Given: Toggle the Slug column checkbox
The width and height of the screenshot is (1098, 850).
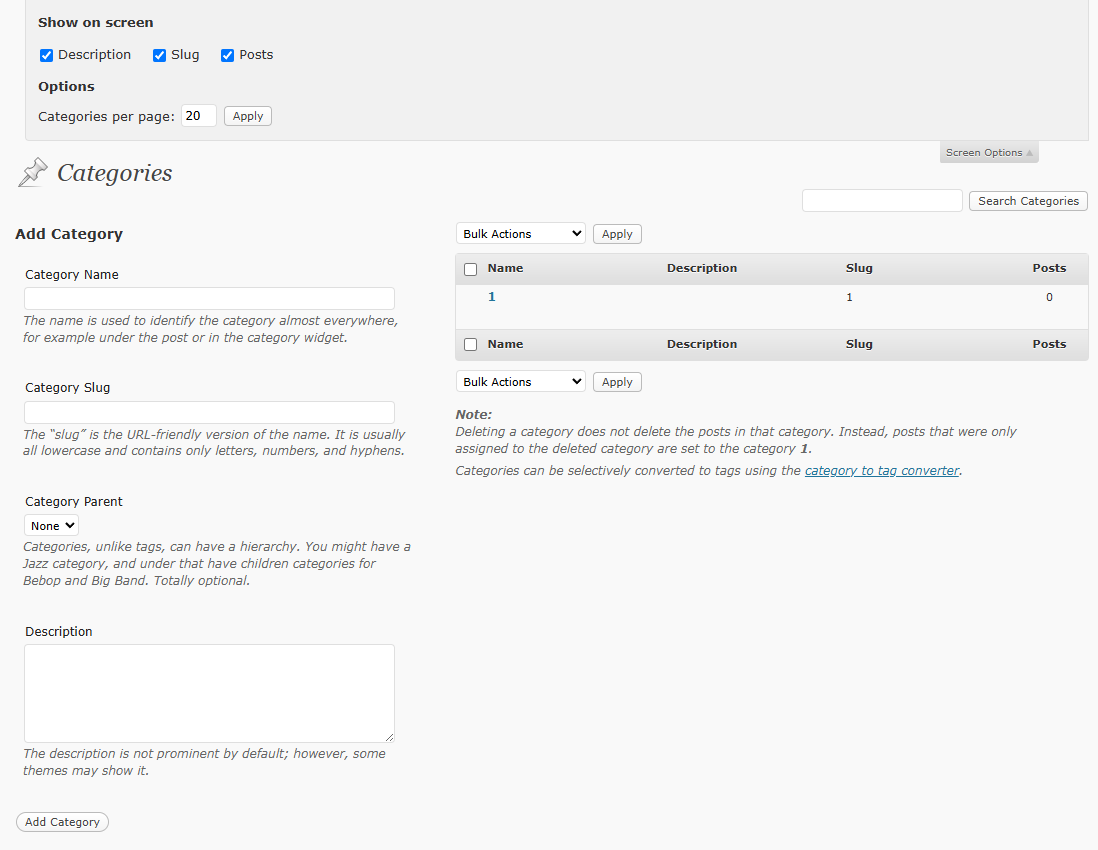Looking at the screenshot, I should pos(159,55).
